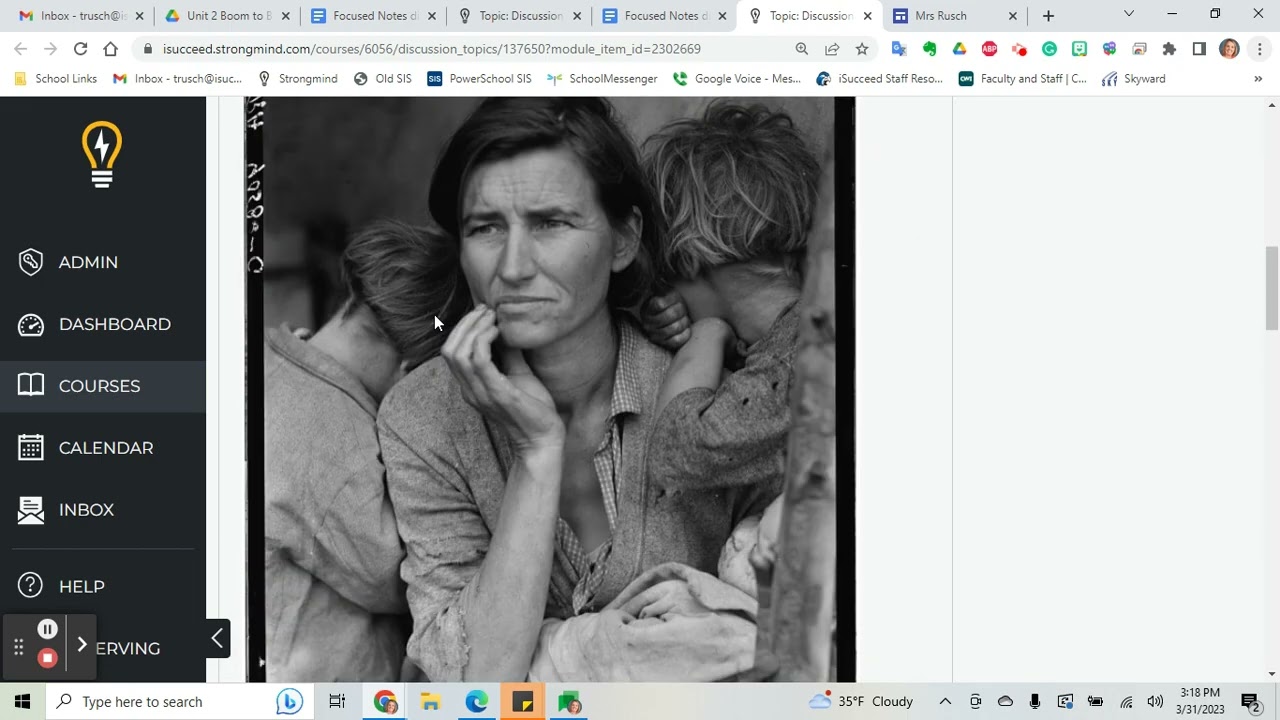Open the Strongmind bookmark
Image resolution: width=1280 pixels, height=720 pixels.
point(298,79)
